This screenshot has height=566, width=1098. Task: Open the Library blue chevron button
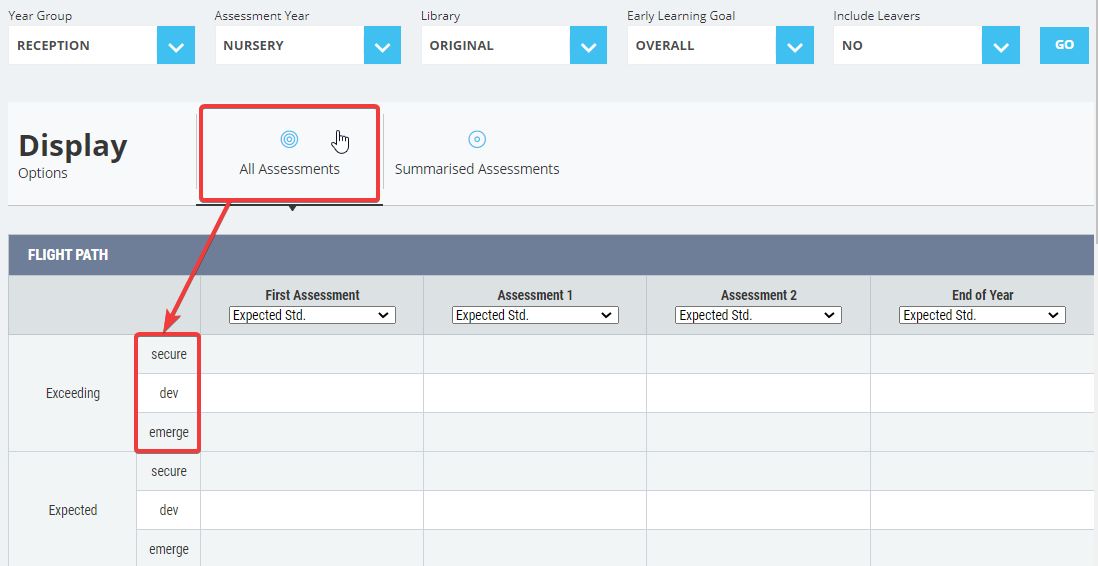click(x=588, y=46)
